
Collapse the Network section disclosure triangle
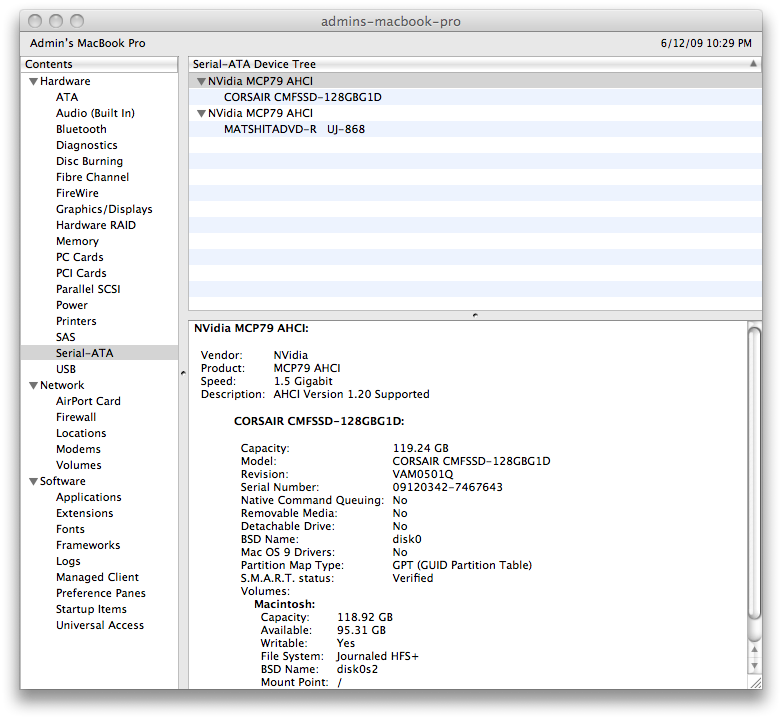coord(33,385)
